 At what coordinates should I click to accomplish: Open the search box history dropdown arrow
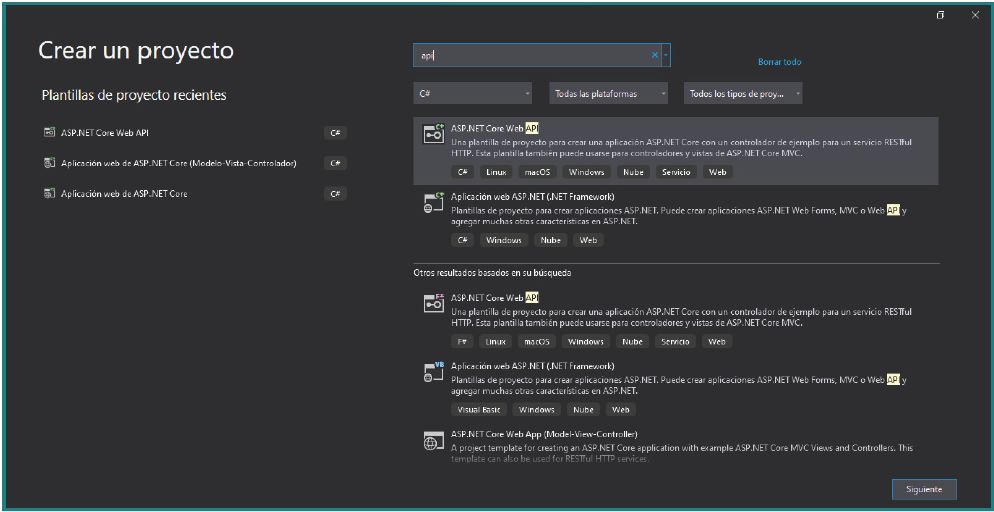point(666,55)
